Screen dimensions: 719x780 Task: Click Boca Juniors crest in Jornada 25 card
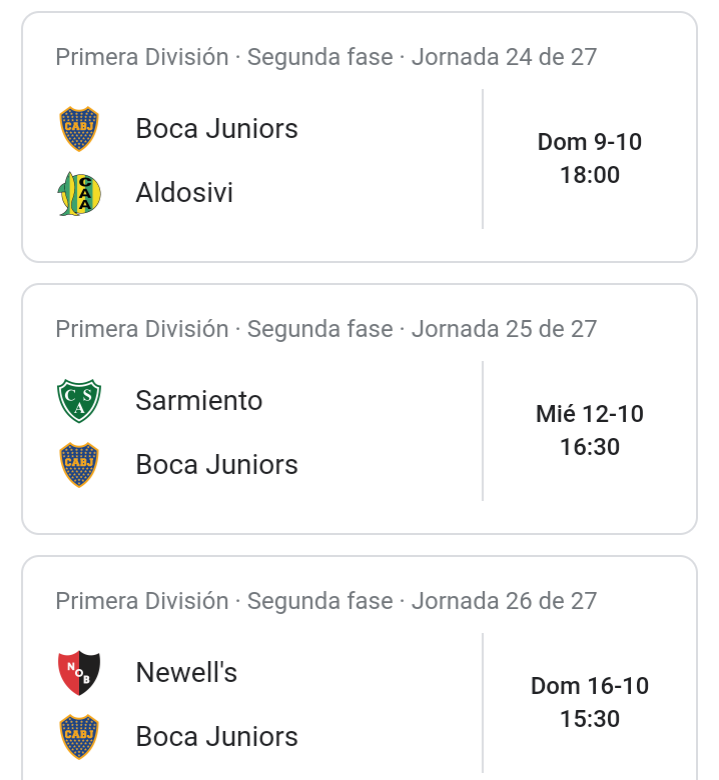79,465
